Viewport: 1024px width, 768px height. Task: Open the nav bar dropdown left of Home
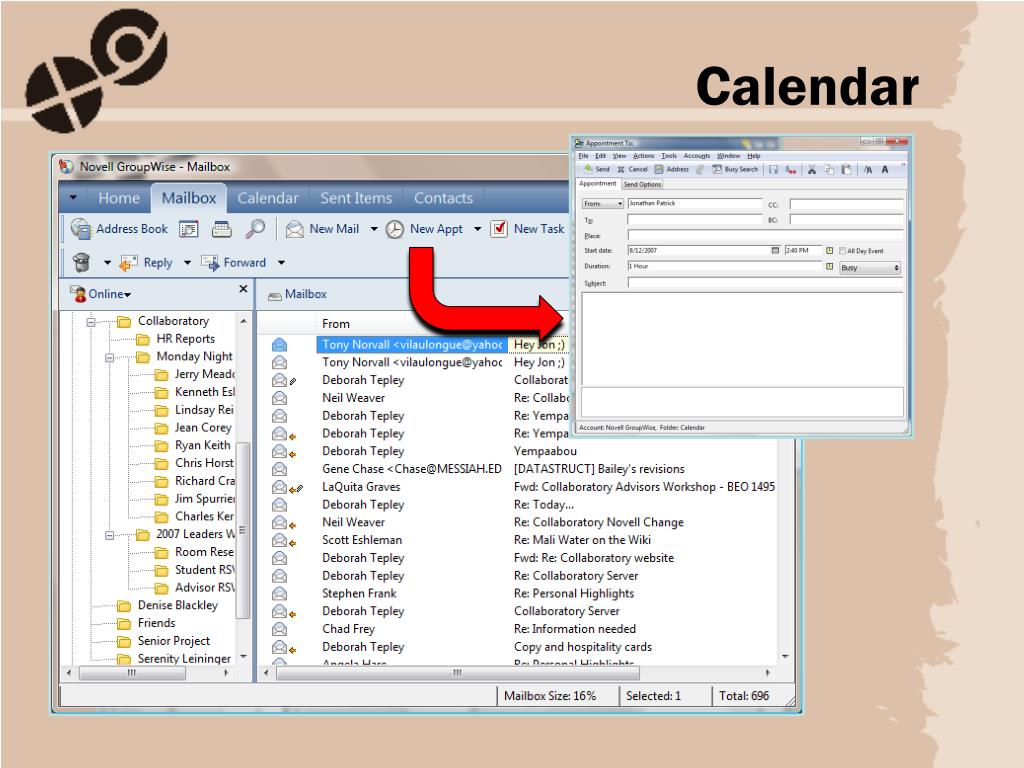point(73,197)
